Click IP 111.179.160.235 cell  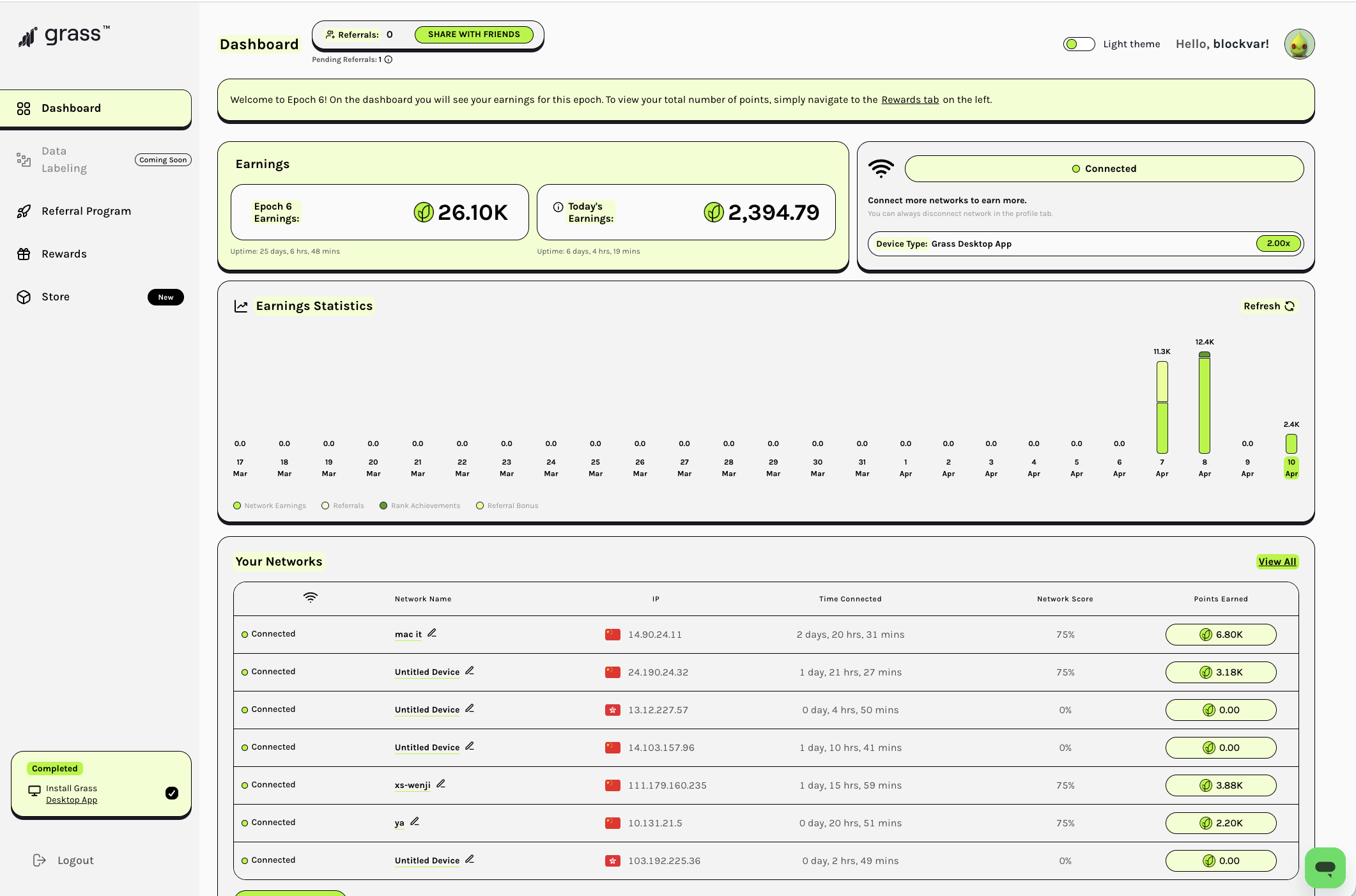coord(667,785)
